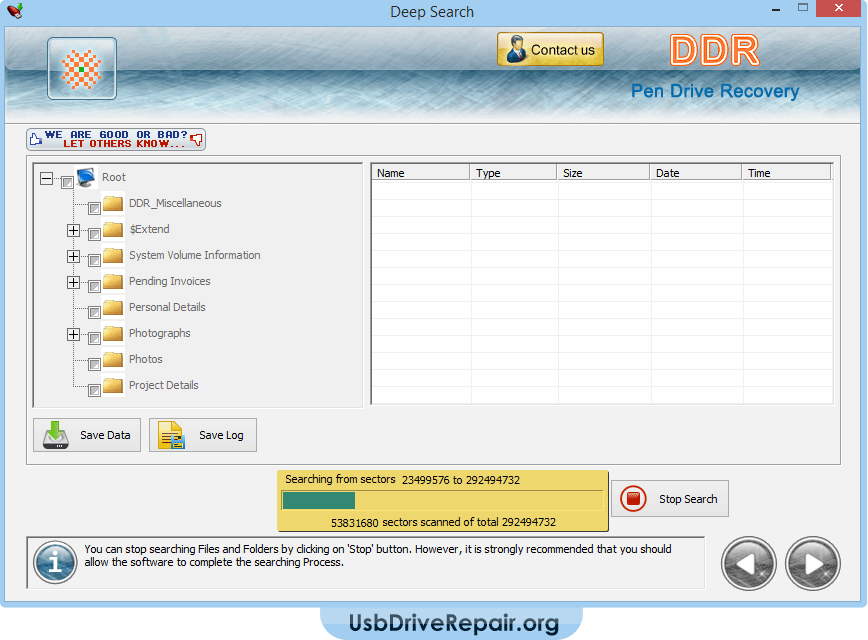The width and height of the screenshot is (868, 640).
Task: Click the Save Log button label
Action: coord(221,435)
